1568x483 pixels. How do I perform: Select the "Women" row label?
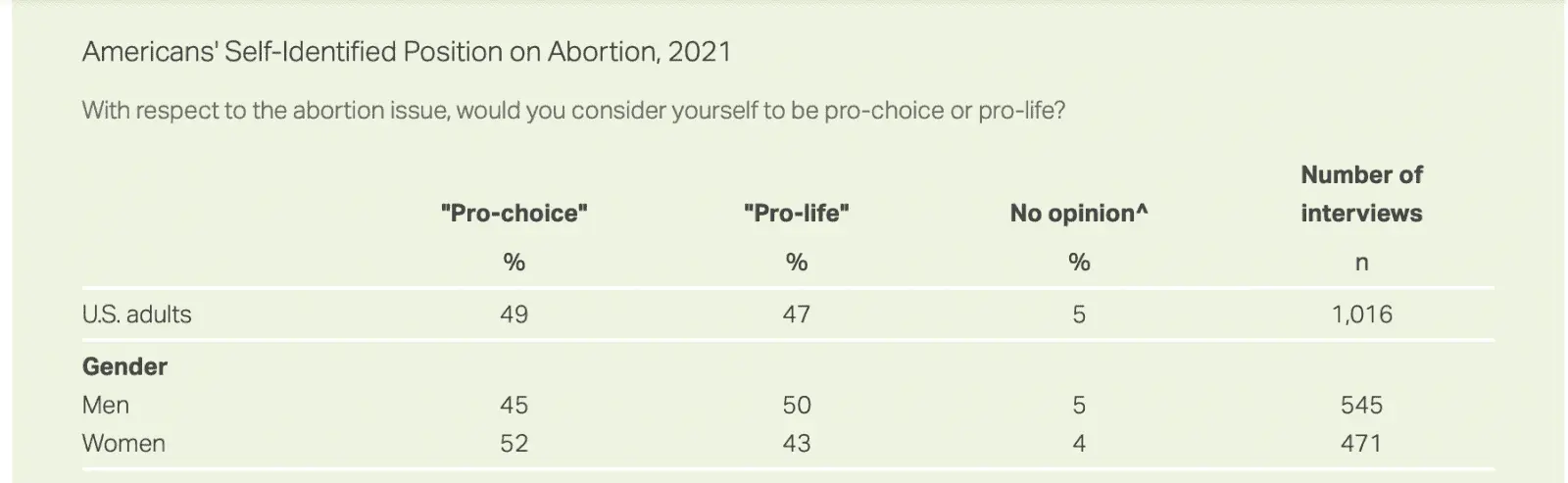tap(123, 443)
